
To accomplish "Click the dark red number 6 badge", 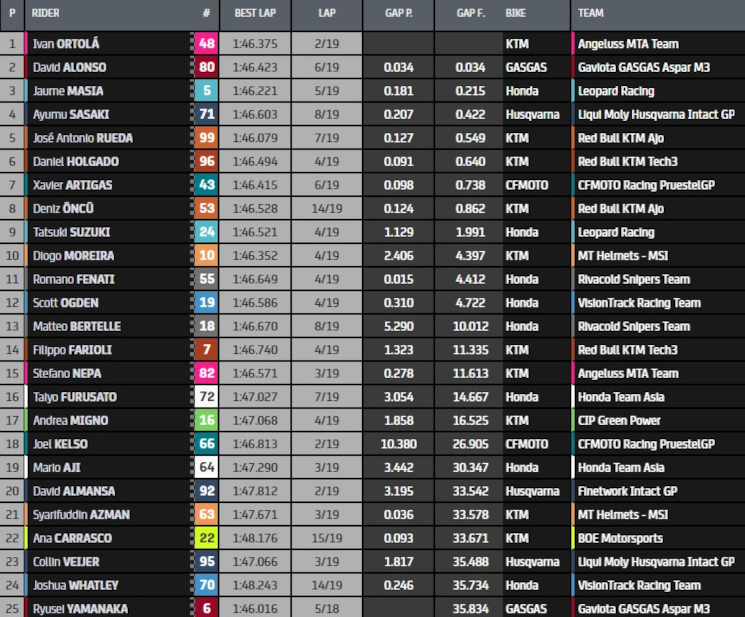I will [206, 608].
